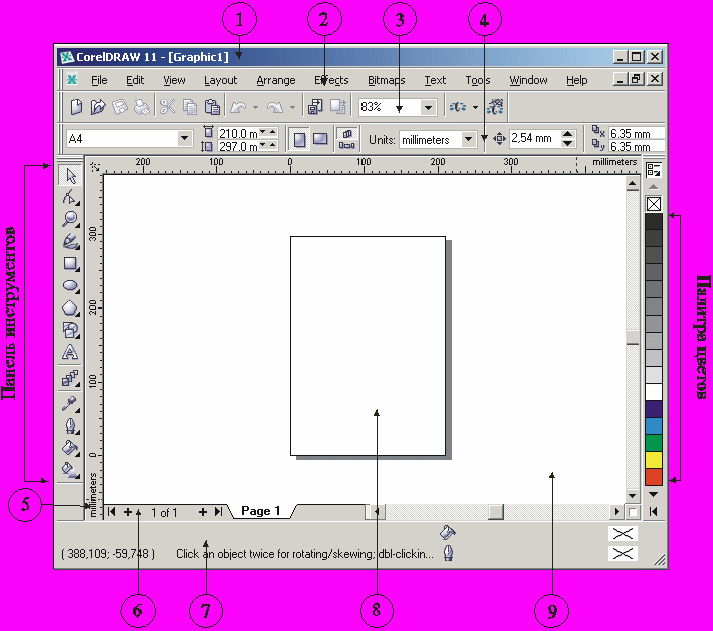Increase nudge offset 2,54 mm stepper
The image size is (713, 631).
point(567,134)
